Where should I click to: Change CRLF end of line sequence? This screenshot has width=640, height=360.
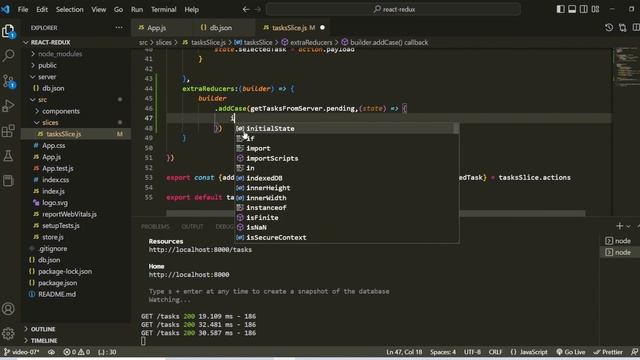tap(495, 352)
